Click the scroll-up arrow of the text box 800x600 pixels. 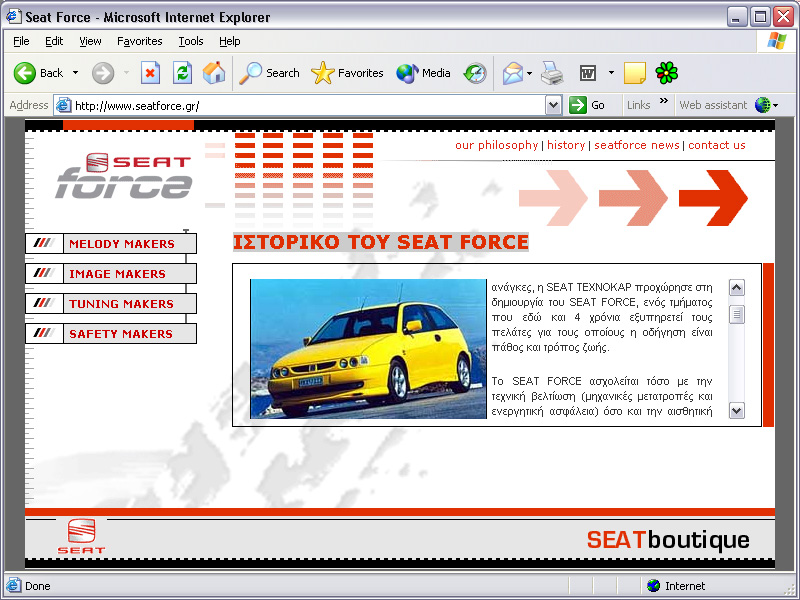[736, 288]
